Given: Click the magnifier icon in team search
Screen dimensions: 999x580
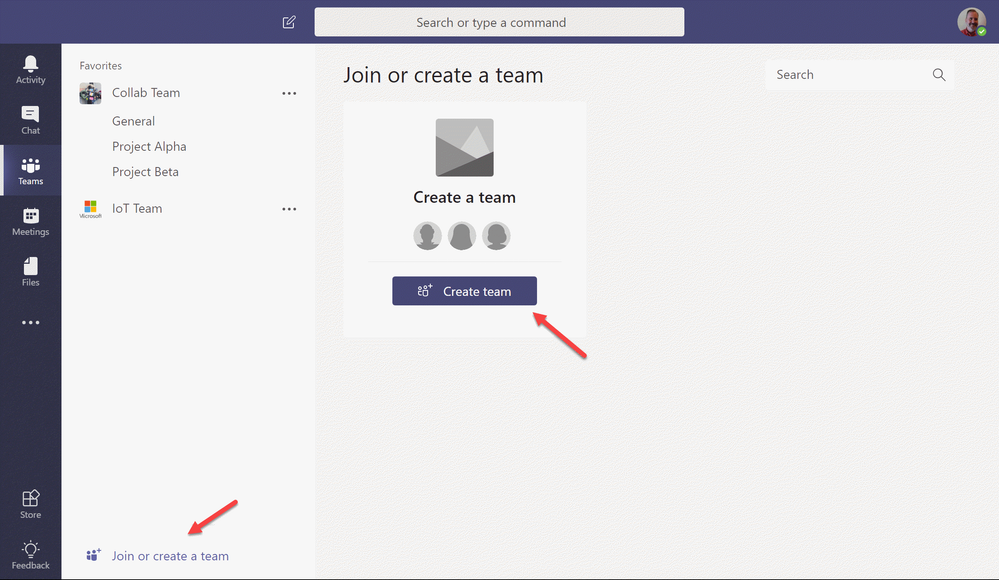Looking at the screenshot, I should pyautogui.click(x=939, y=75).
